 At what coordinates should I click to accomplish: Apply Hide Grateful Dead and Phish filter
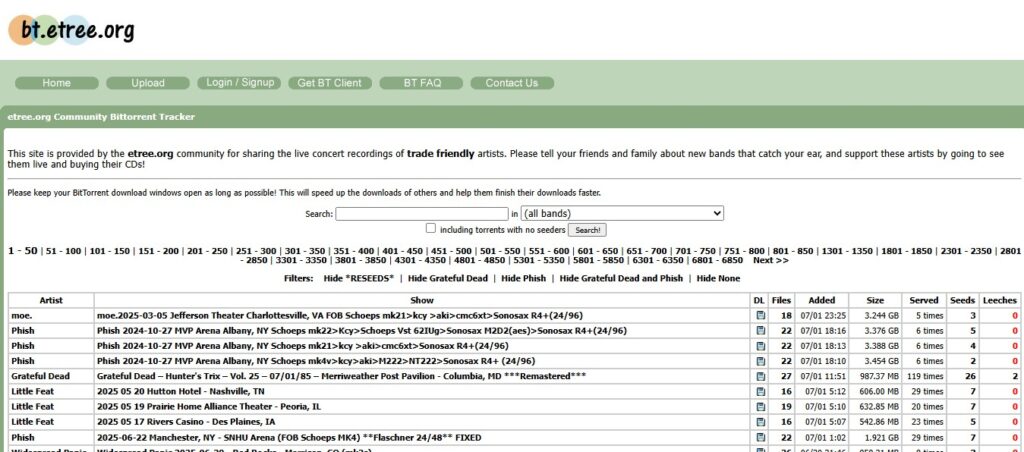621,278
